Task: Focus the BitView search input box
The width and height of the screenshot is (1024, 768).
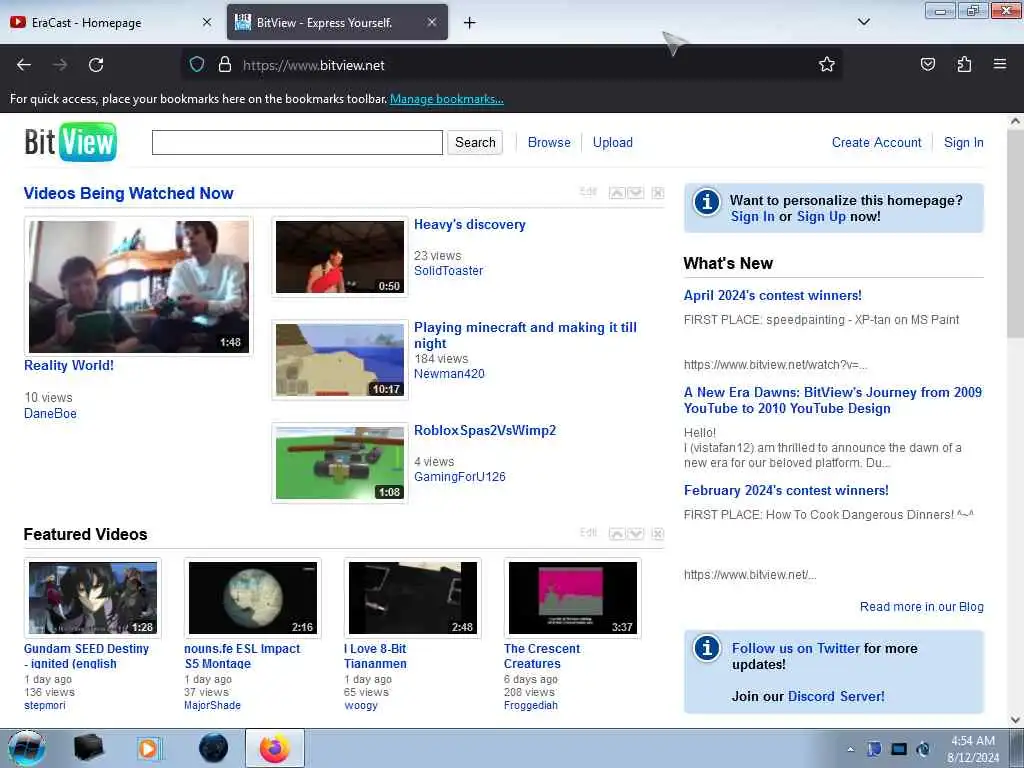Action: [x=297, y=142]
